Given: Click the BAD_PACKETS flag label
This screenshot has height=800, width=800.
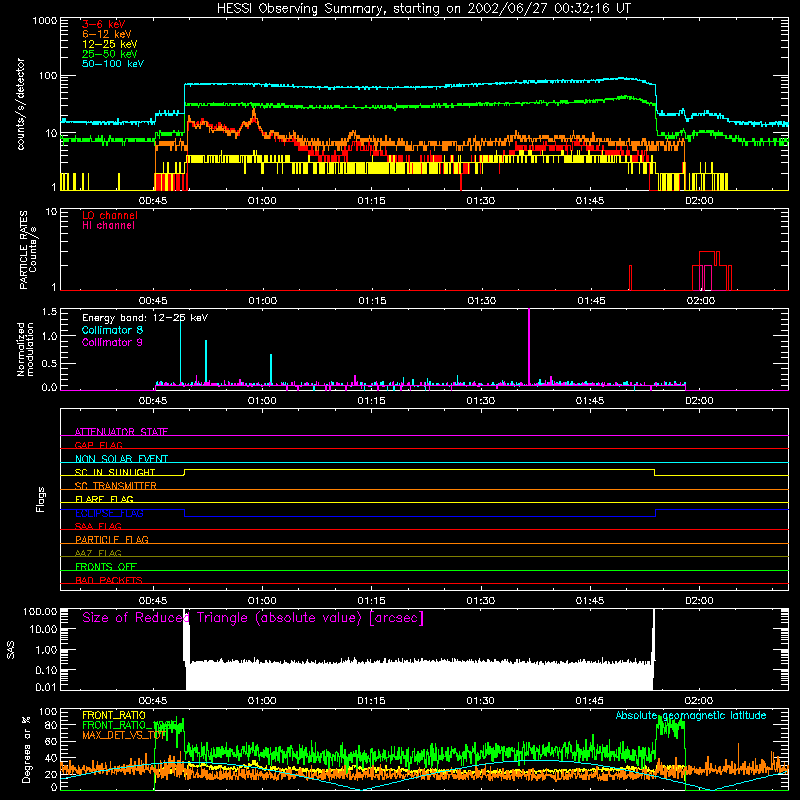Looking at the screenshot, I should (109, 580).
